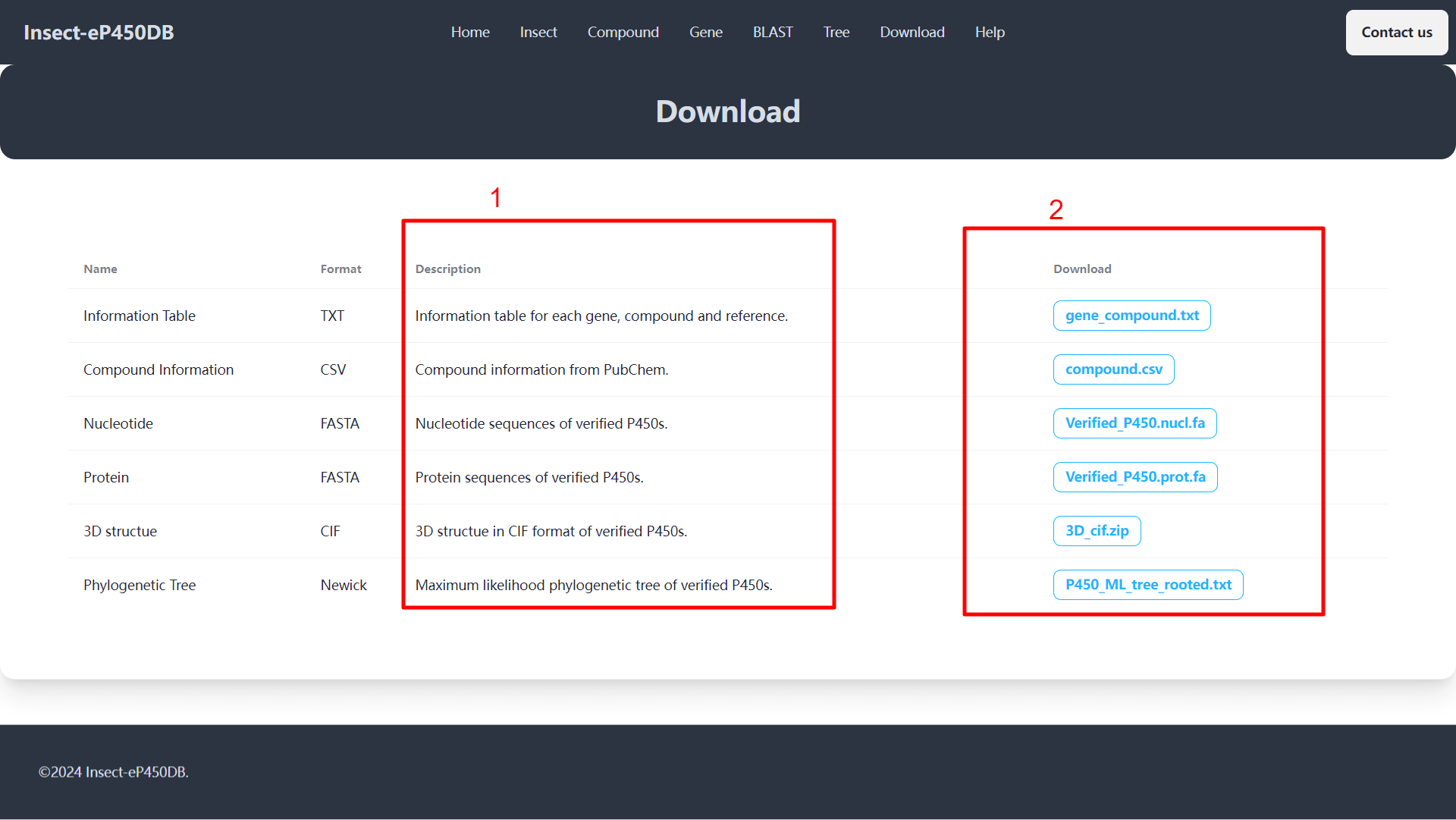Click the Format column header
The image size is (1456, 820).
pyautogui.click(x=340, y=269)
